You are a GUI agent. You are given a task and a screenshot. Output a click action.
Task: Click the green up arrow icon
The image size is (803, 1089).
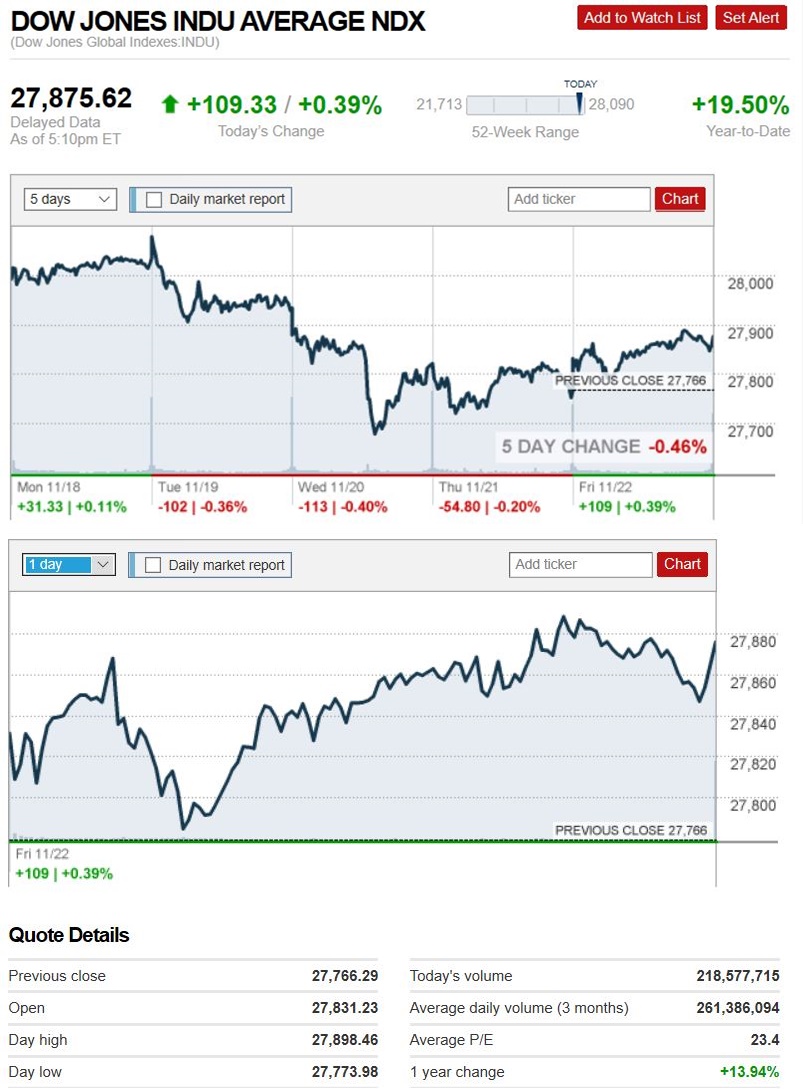169,104
